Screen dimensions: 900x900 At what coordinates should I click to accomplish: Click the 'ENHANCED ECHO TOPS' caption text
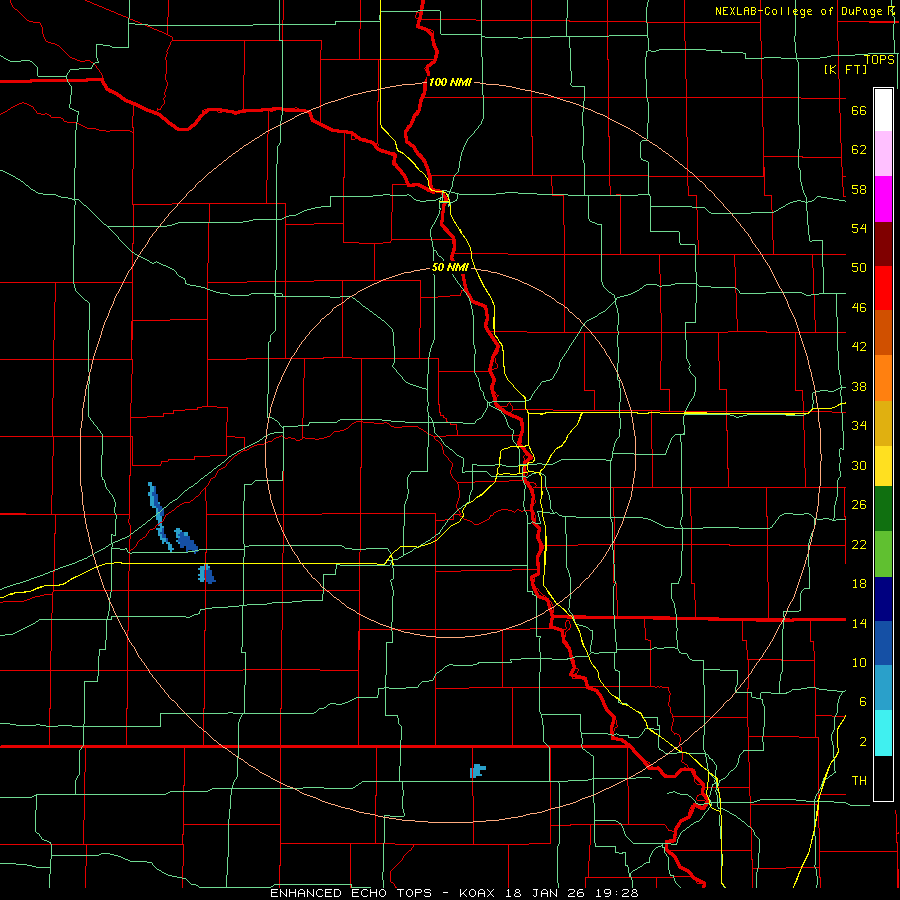click(351, 893)
